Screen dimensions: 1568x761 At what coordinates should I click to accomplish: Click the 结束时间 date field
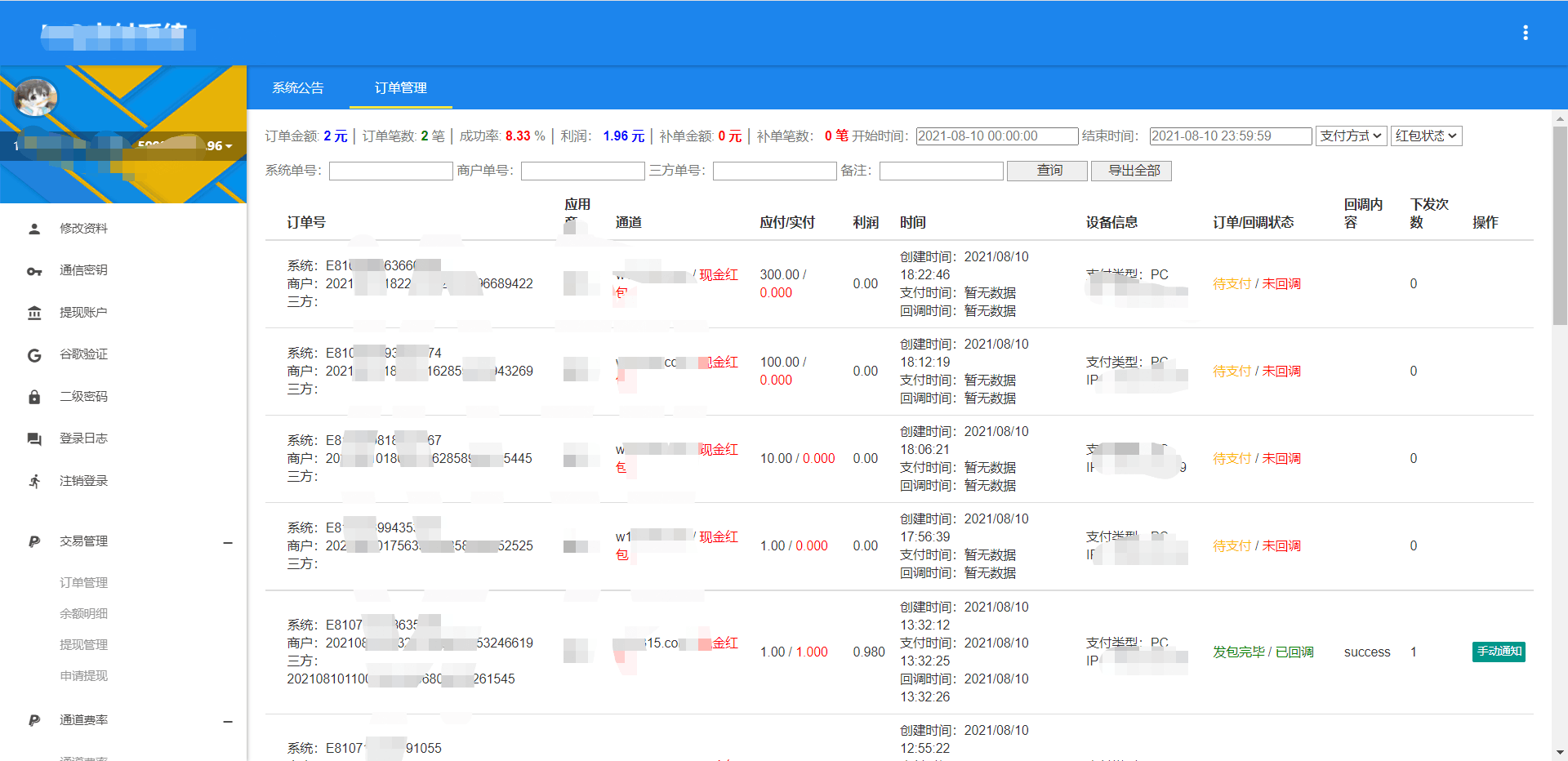(1231, 136)
